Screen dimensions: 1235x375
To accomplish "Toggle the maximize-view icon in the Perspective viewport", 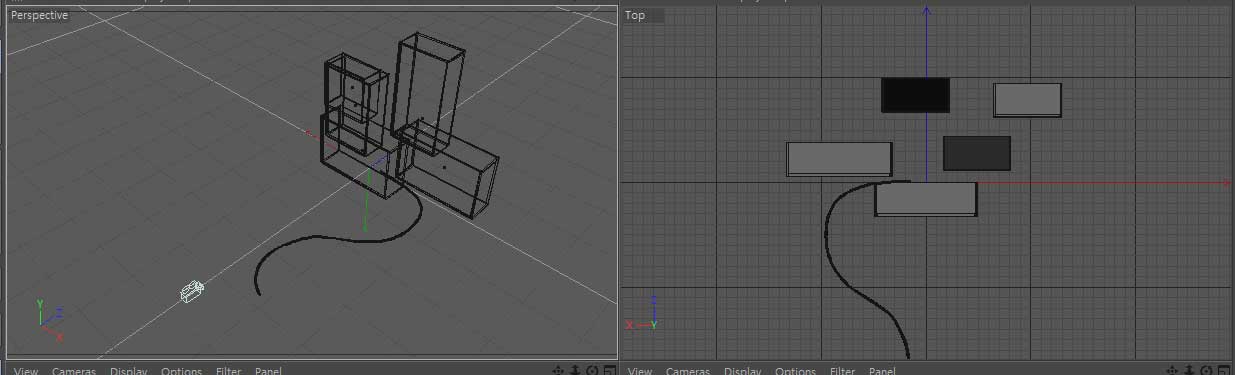I will pyautogui.click(x=609, y=371).
